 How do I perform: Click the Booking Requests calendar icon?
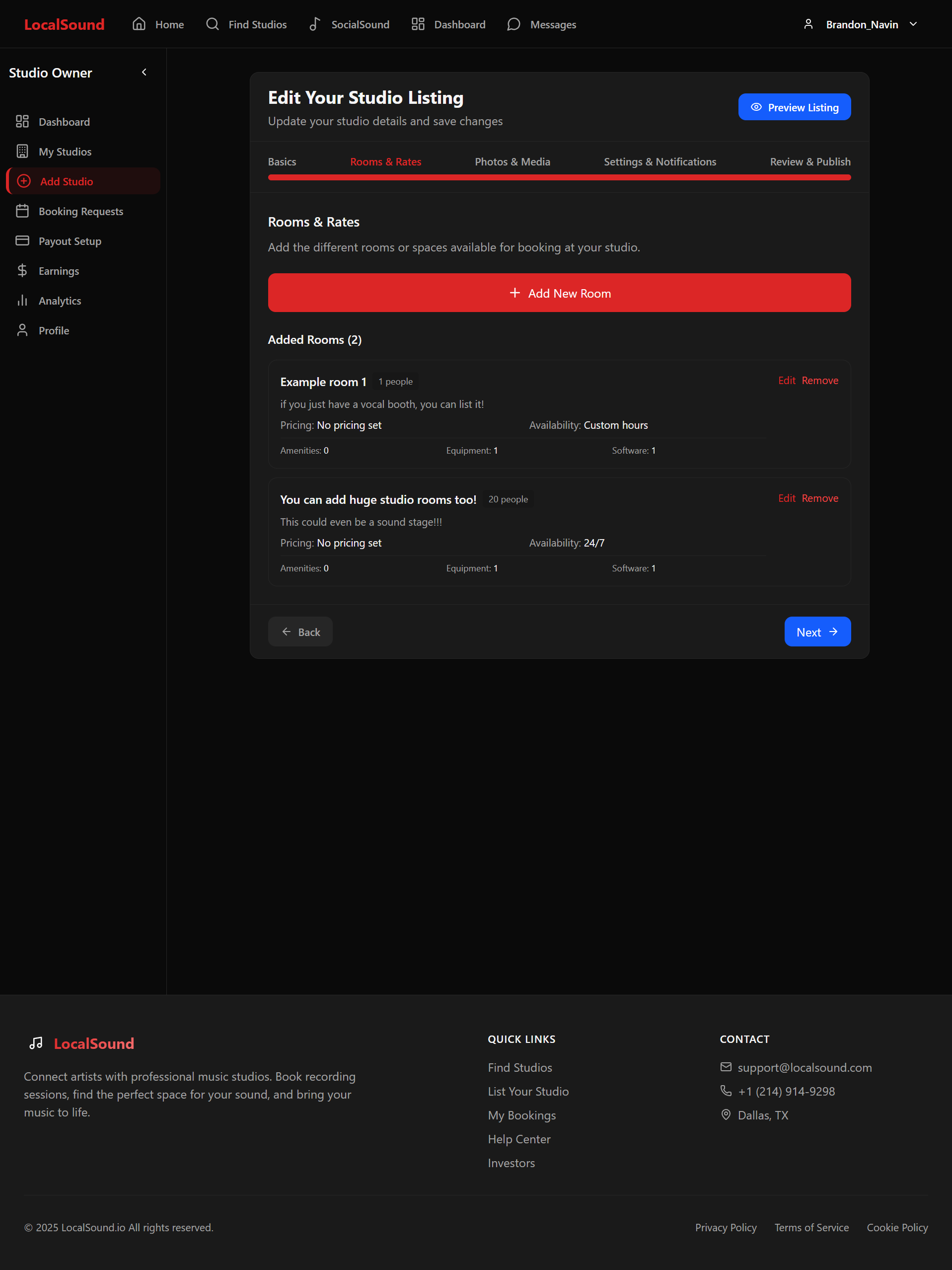22,211
